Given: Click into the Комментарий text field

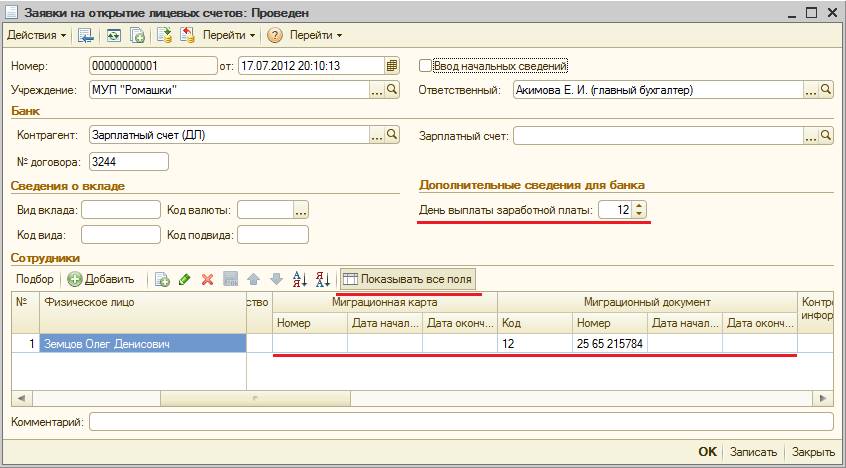Looking at the screenshot, I should tap(460, 422).
